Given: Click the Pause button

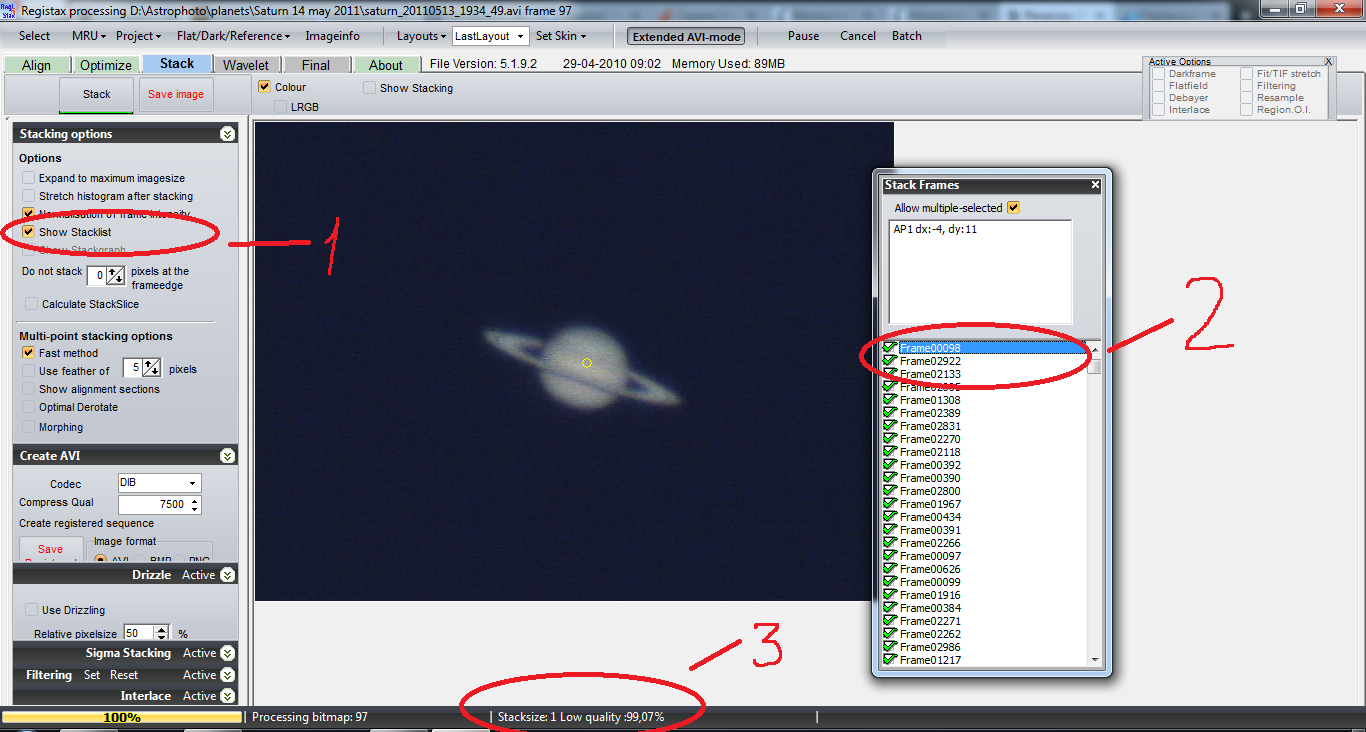Looking at the screenshot, I should click(803, 36).
